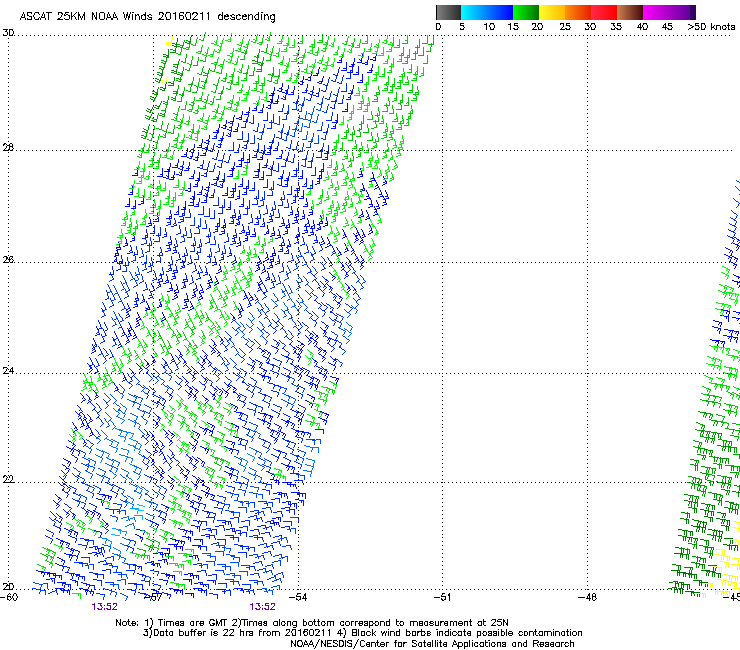
Task: Click the 13:52 time label between -57 and -54
Action: 262,607
